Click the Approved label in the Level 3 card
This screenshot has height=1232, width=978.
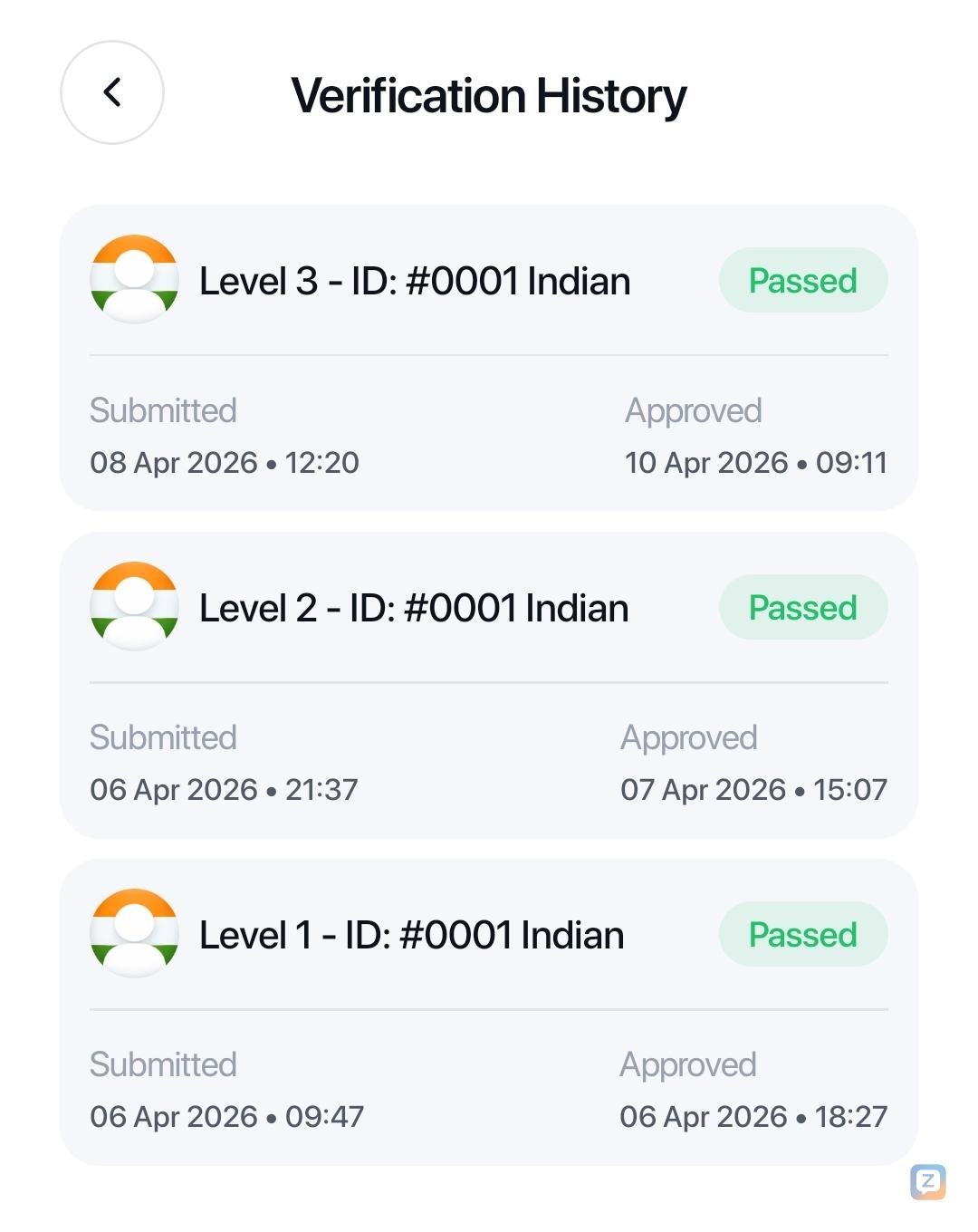tap(693, 411)
